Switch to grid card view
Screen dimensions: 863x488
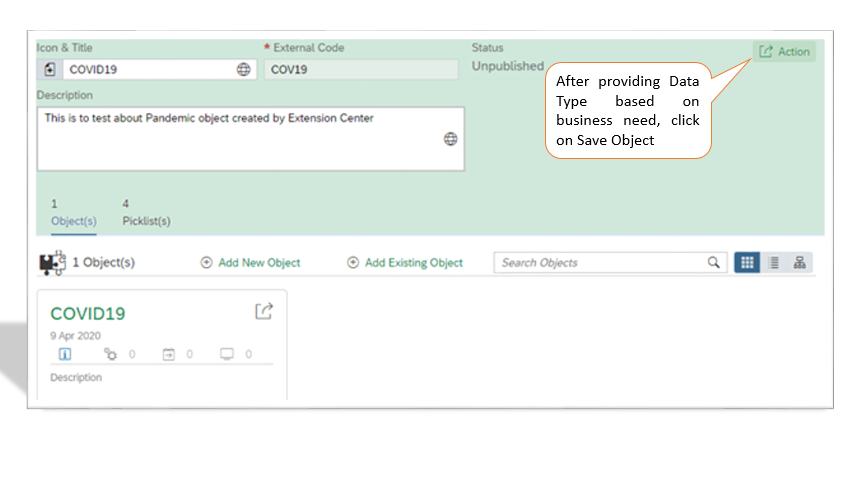[747, 262]
